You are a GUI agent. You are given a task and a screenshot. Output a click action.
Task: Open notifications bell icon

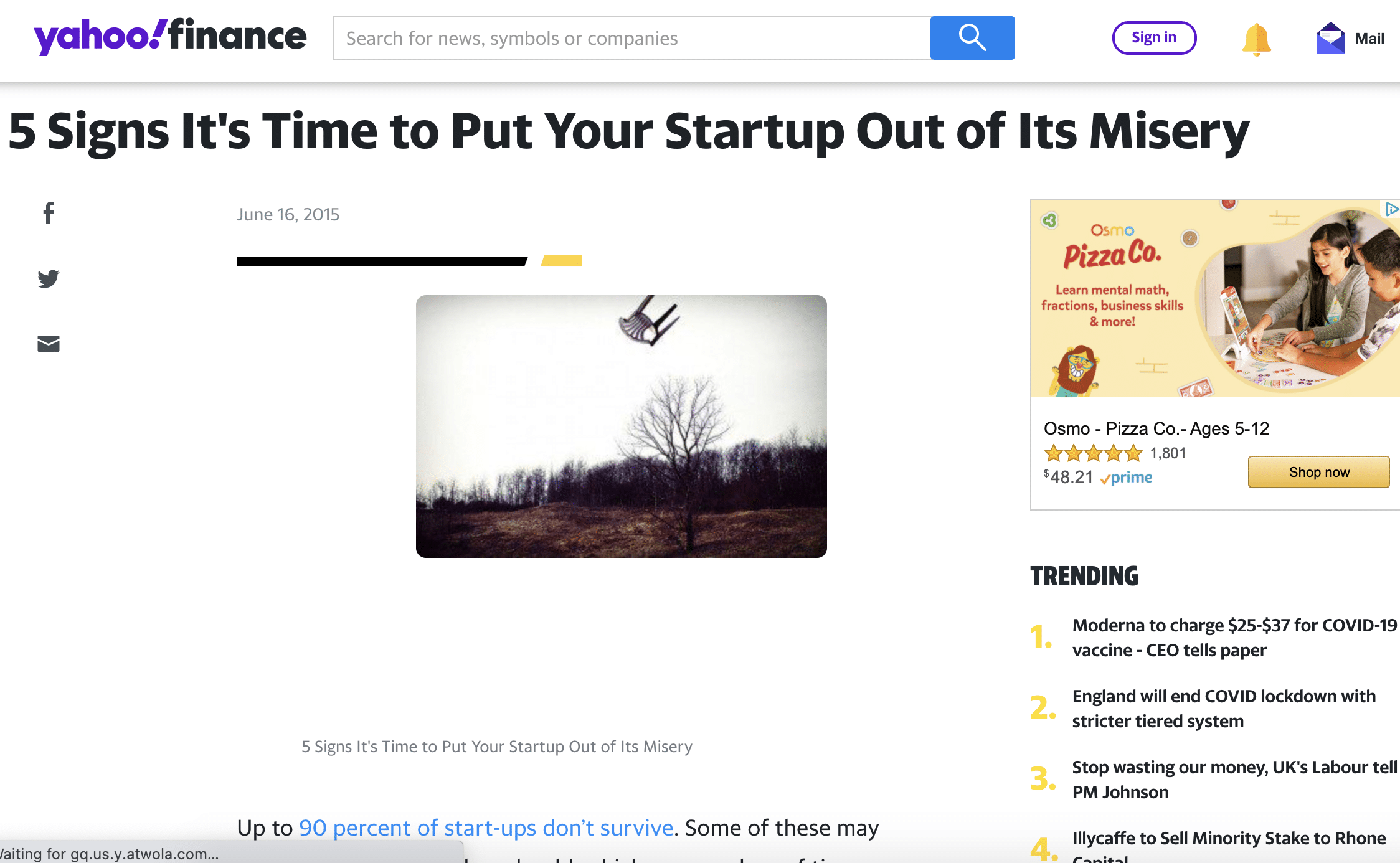(x=1256, y=39)
